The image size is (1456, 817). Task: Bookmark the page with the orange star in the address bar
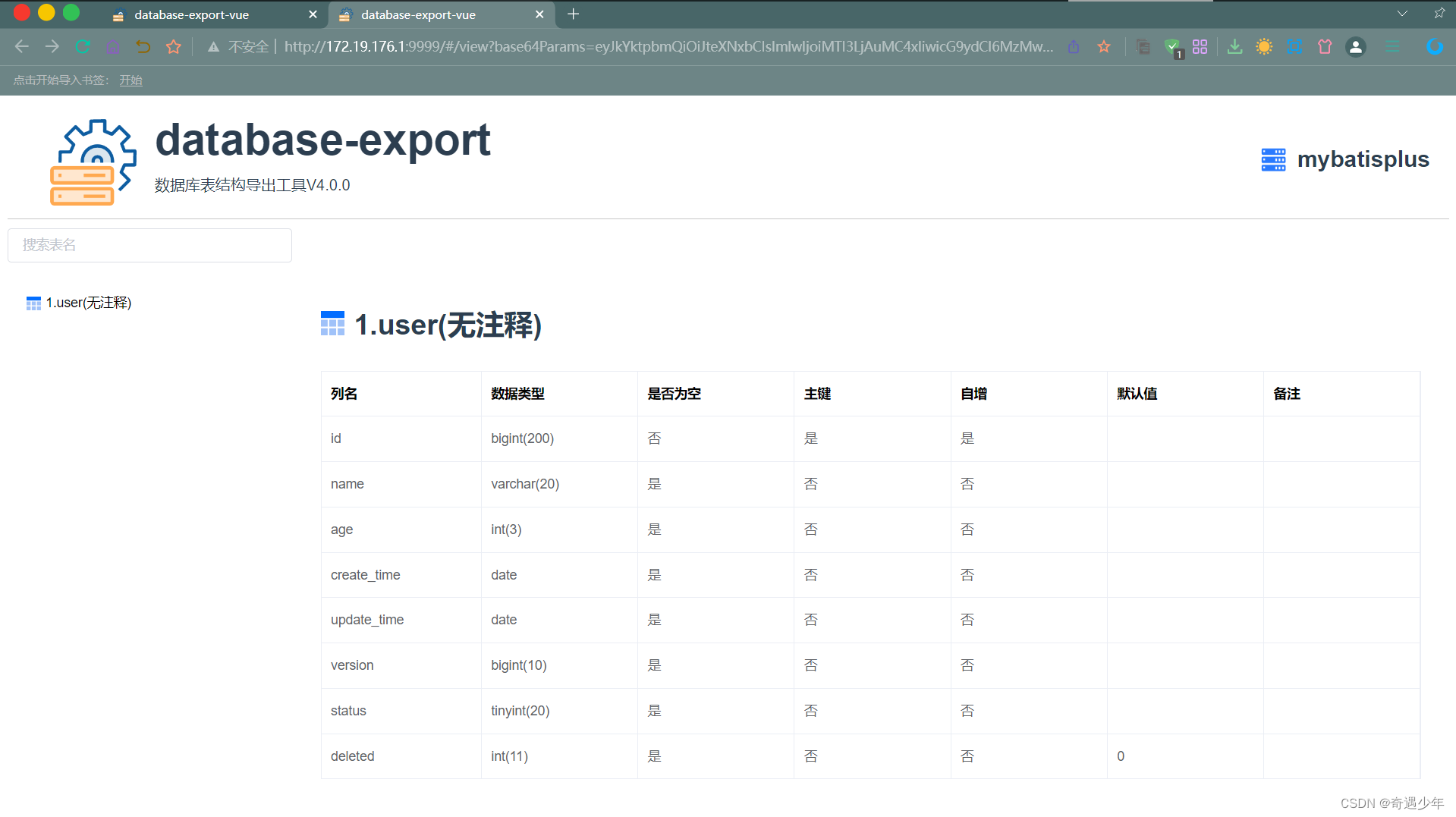[x=1104, y=47]
